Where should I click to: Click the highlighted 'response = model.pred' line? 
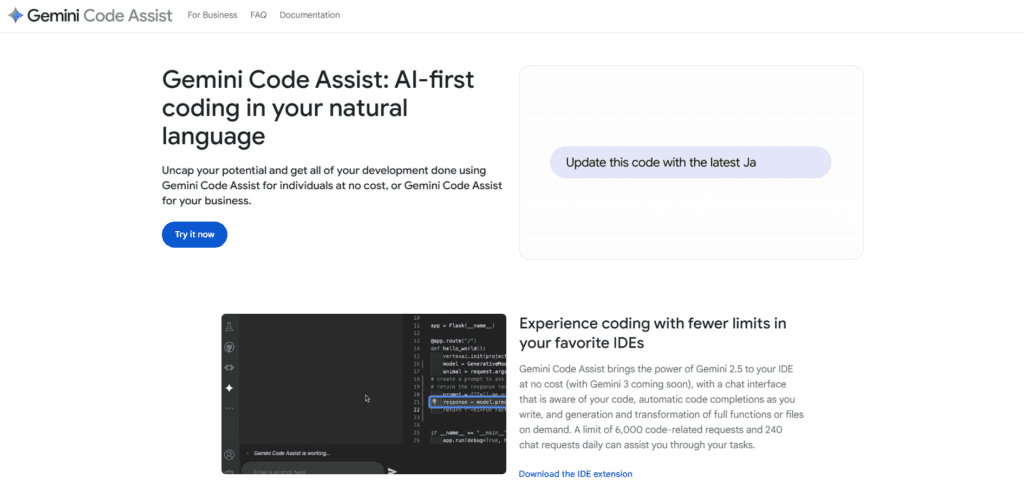tap(468, 402)
